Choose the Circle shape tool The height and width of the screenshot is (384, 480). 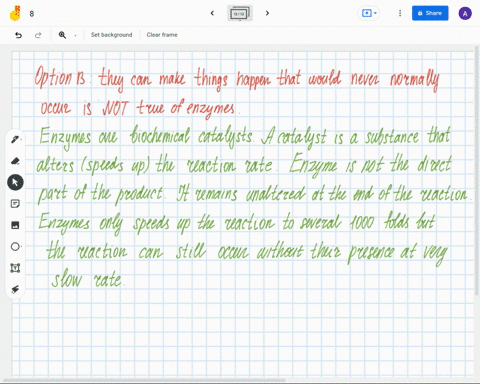click(15, 247)
